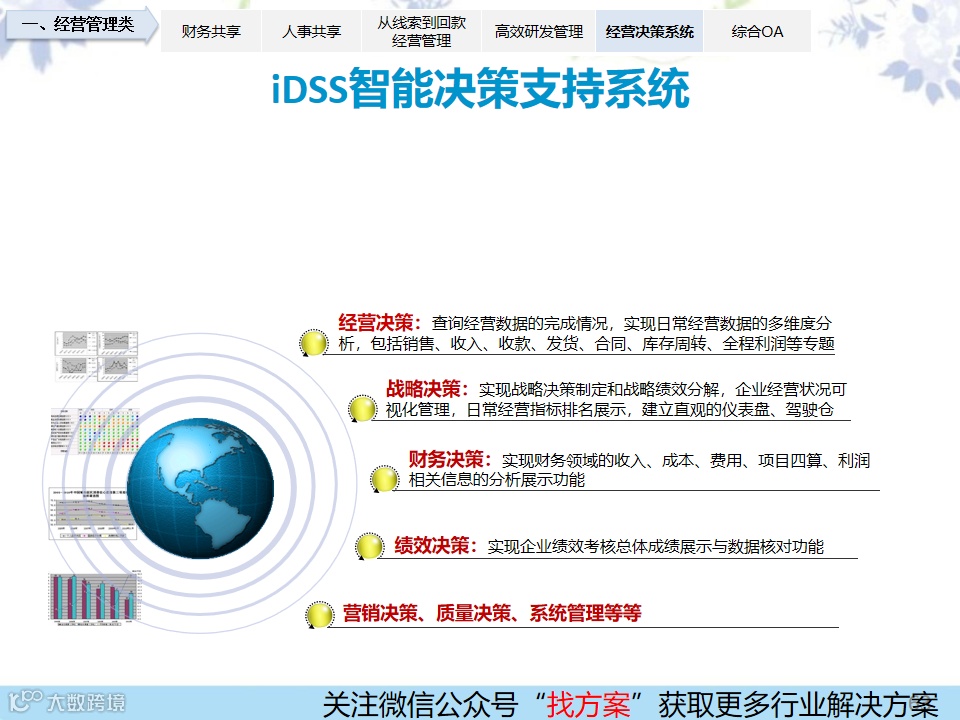
Task: Open the 综合OA tab
Action: point(757,31)
